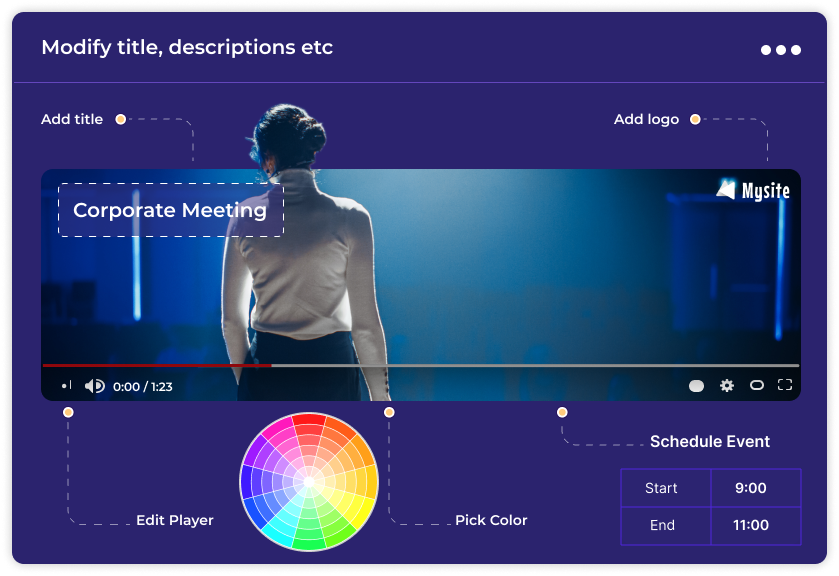Click the Schedule Event label

pos(710,441)
